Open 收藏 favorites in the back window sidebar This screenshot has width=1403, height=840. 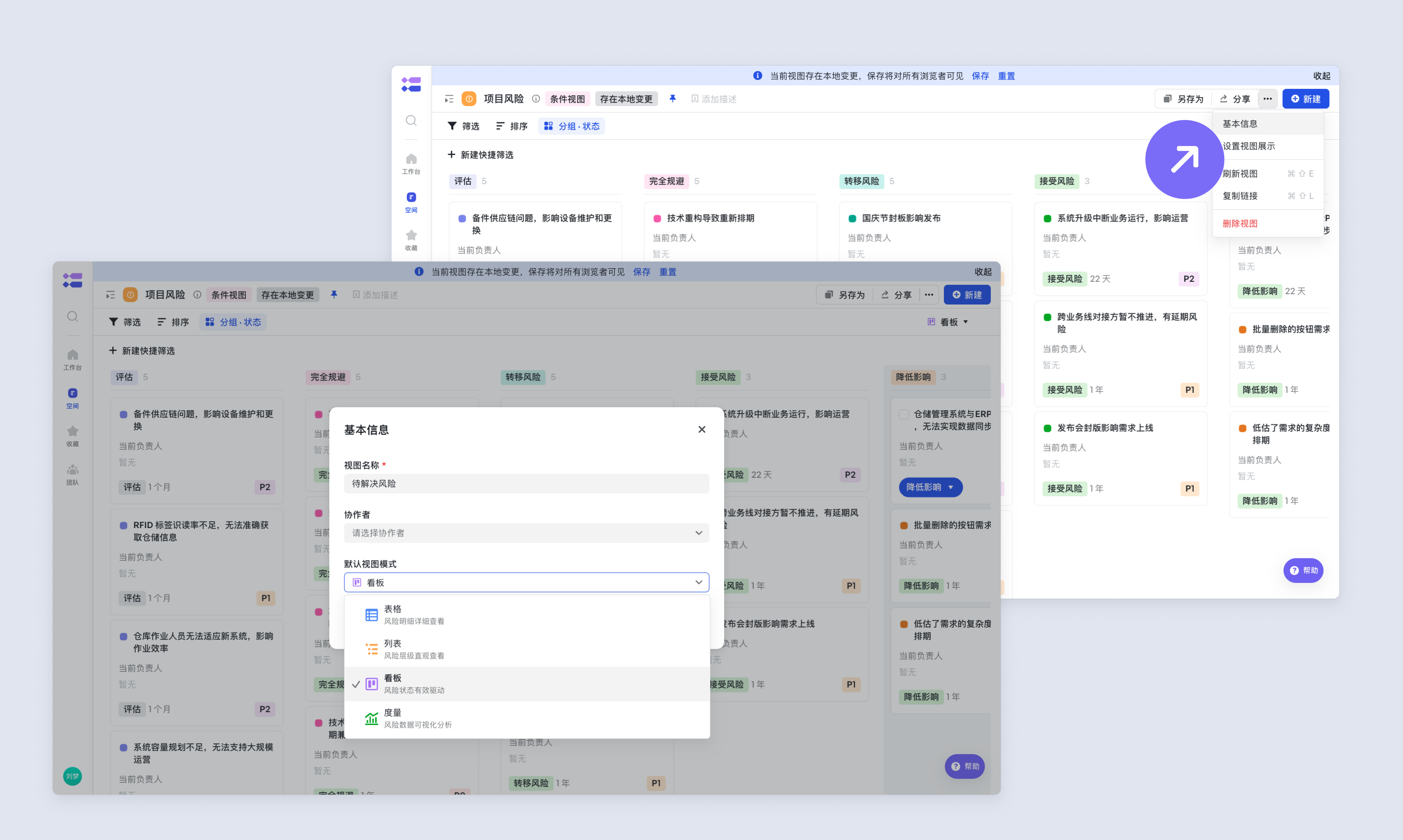411,240
